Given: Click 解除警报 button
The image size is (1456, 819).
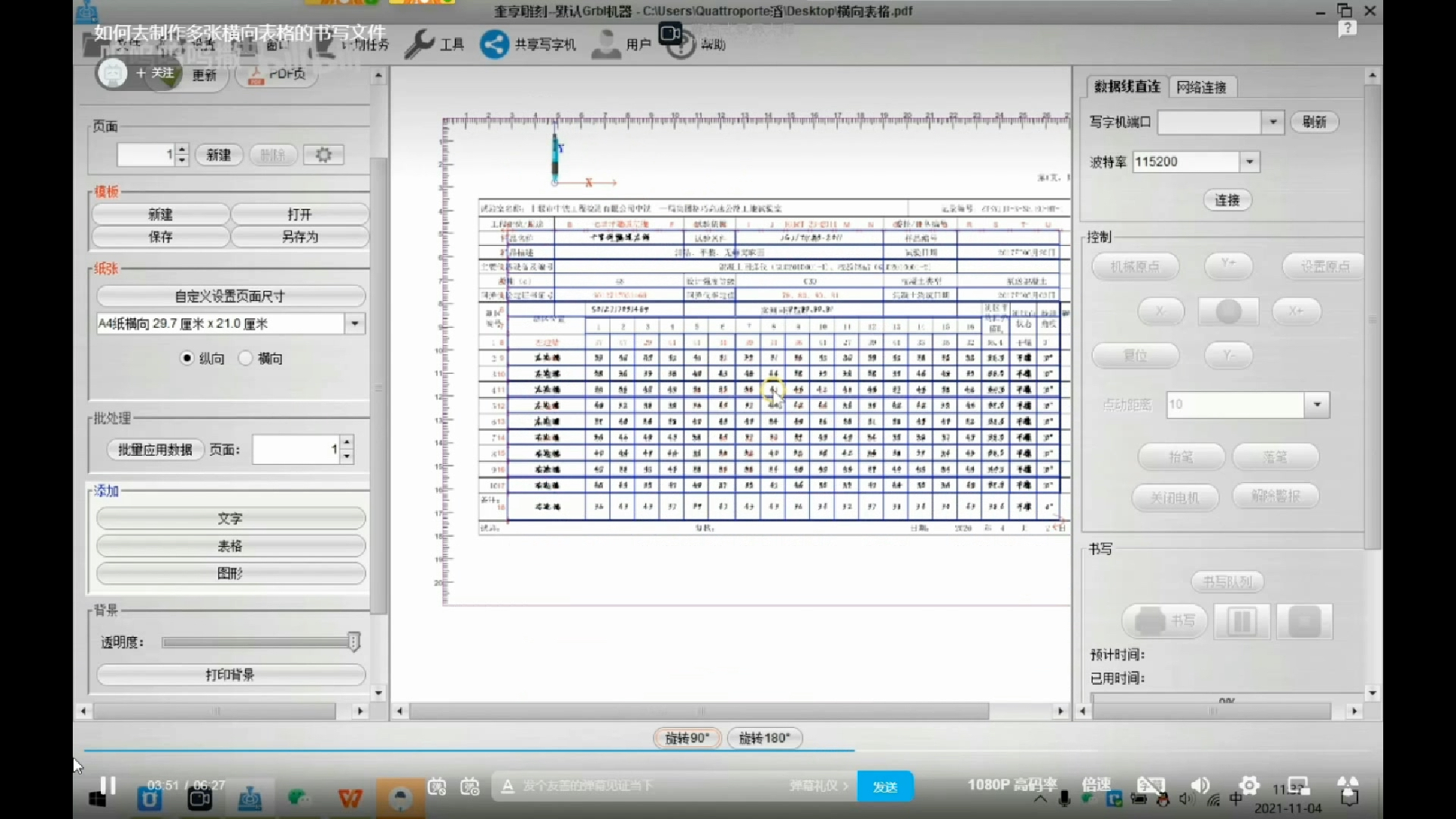Looking at the screenshot, I should [1275, 496].
